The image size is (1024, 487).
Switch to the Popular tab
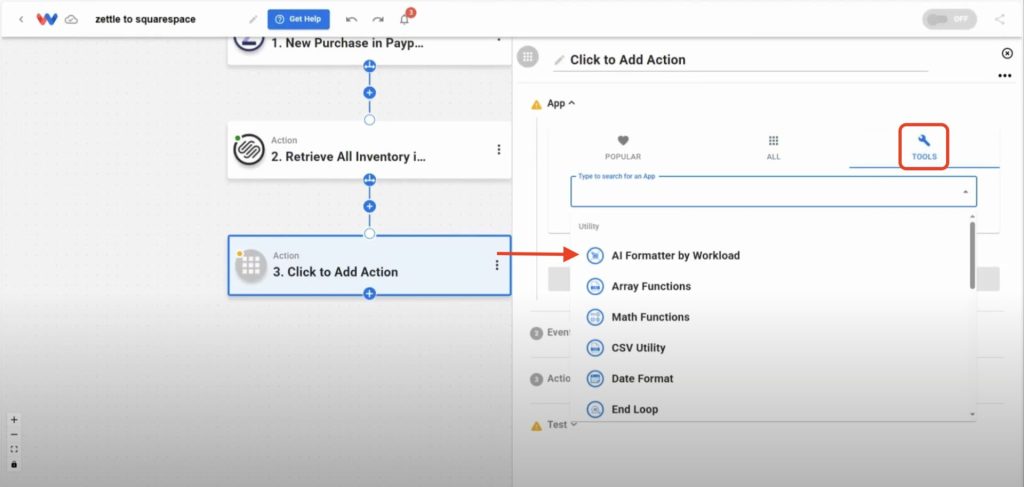click(x=622, y=148)
